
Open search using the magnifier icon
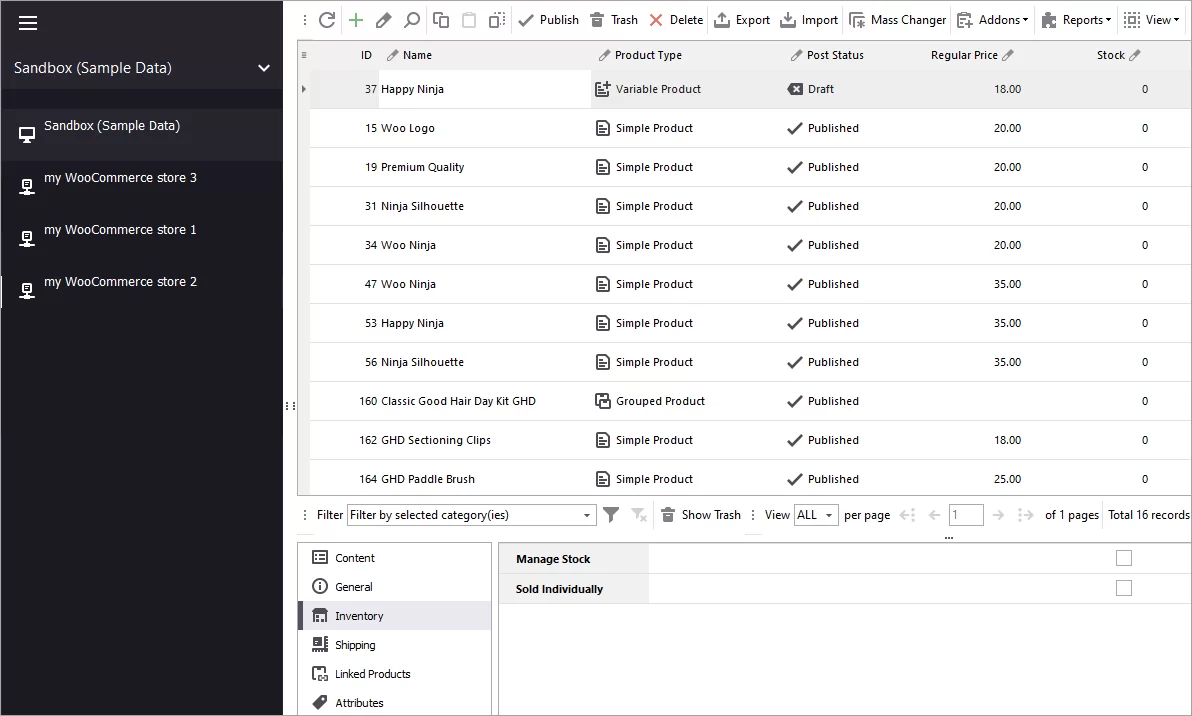click(411, 19)
